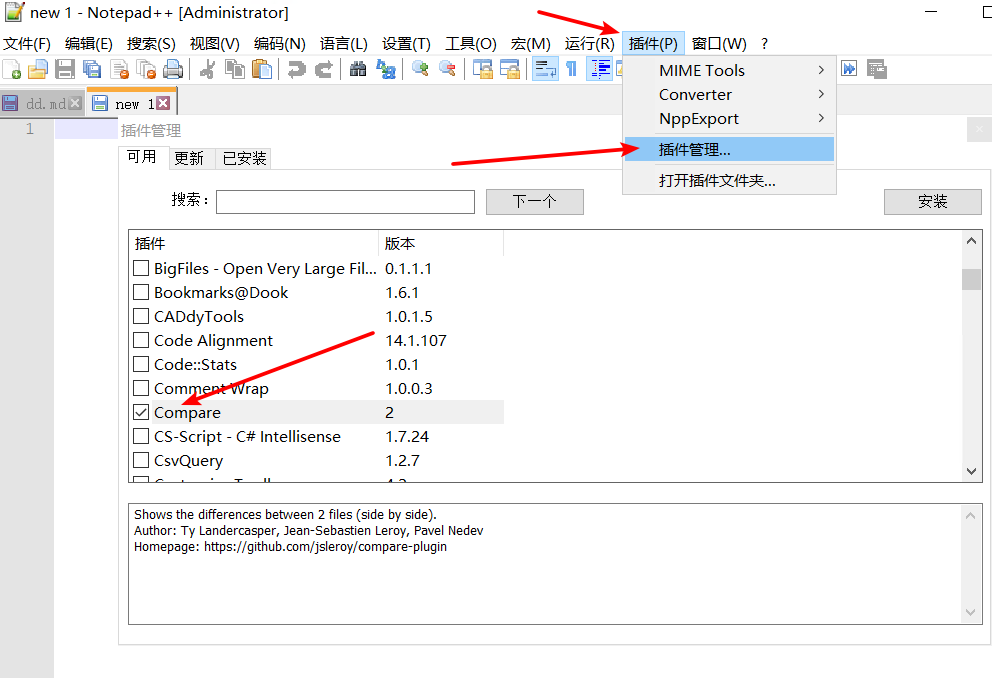Create a new file with toolbar icon
The width and height of the screenshot is (992, 678).
click(12, 69)
